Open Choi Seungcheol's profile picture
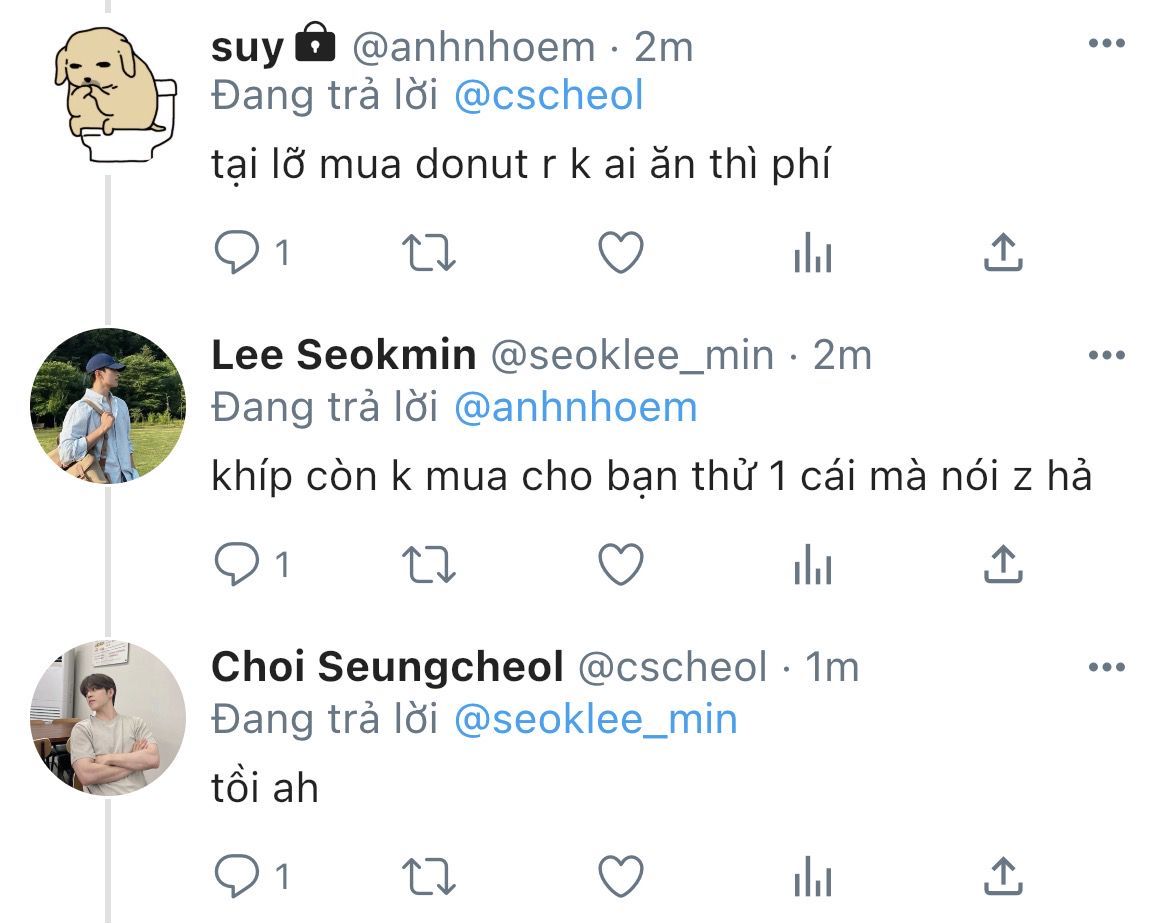 [108, 717]
